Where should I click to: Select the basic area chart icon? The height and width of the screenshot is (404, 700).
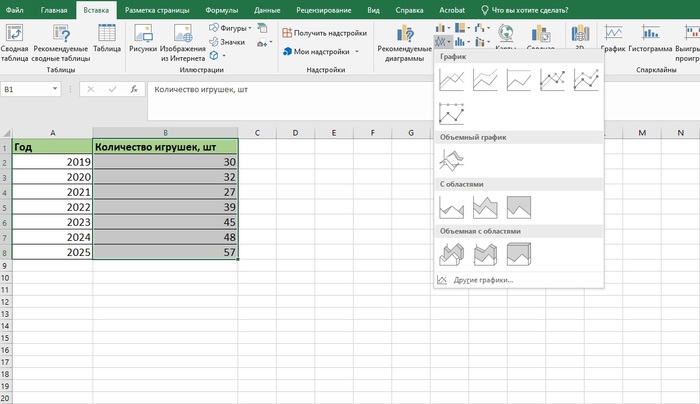pos(452,207)
